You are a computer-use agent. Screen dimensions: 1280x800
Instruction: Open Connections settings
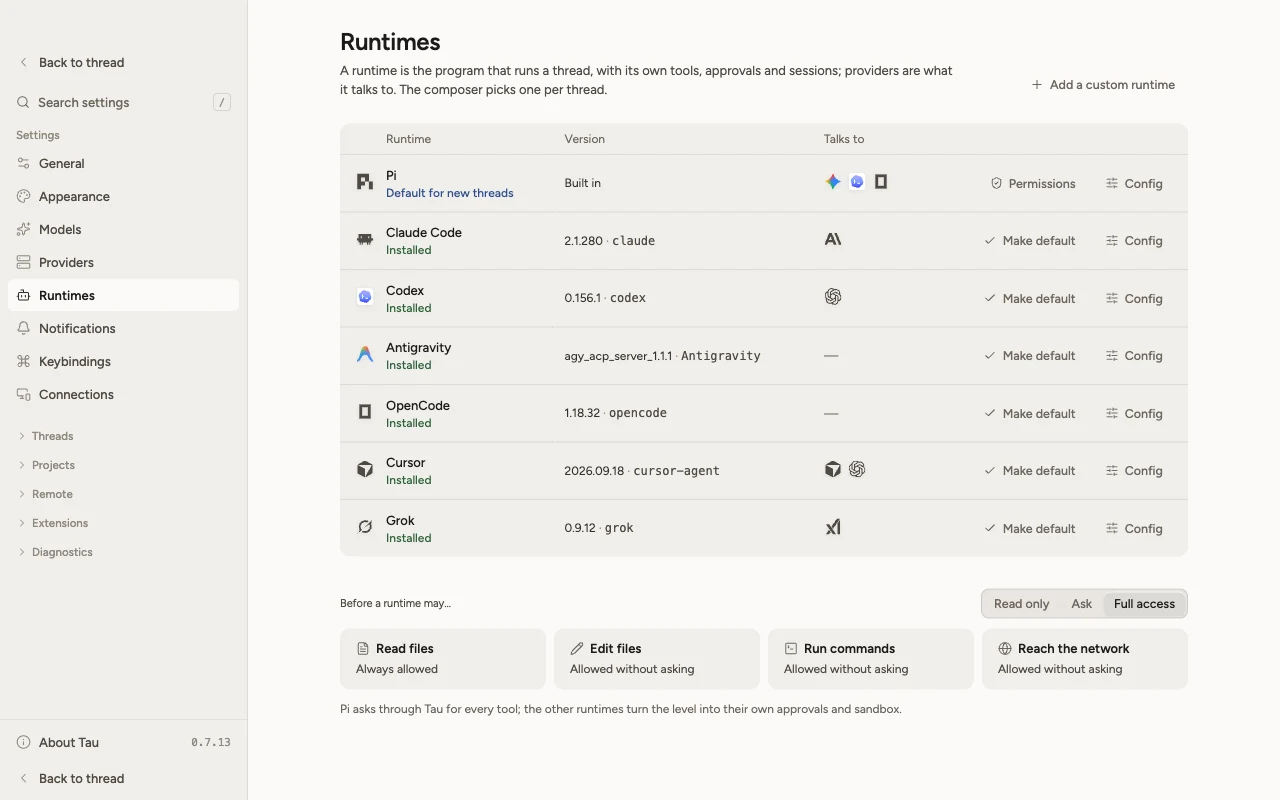(123, 394)
